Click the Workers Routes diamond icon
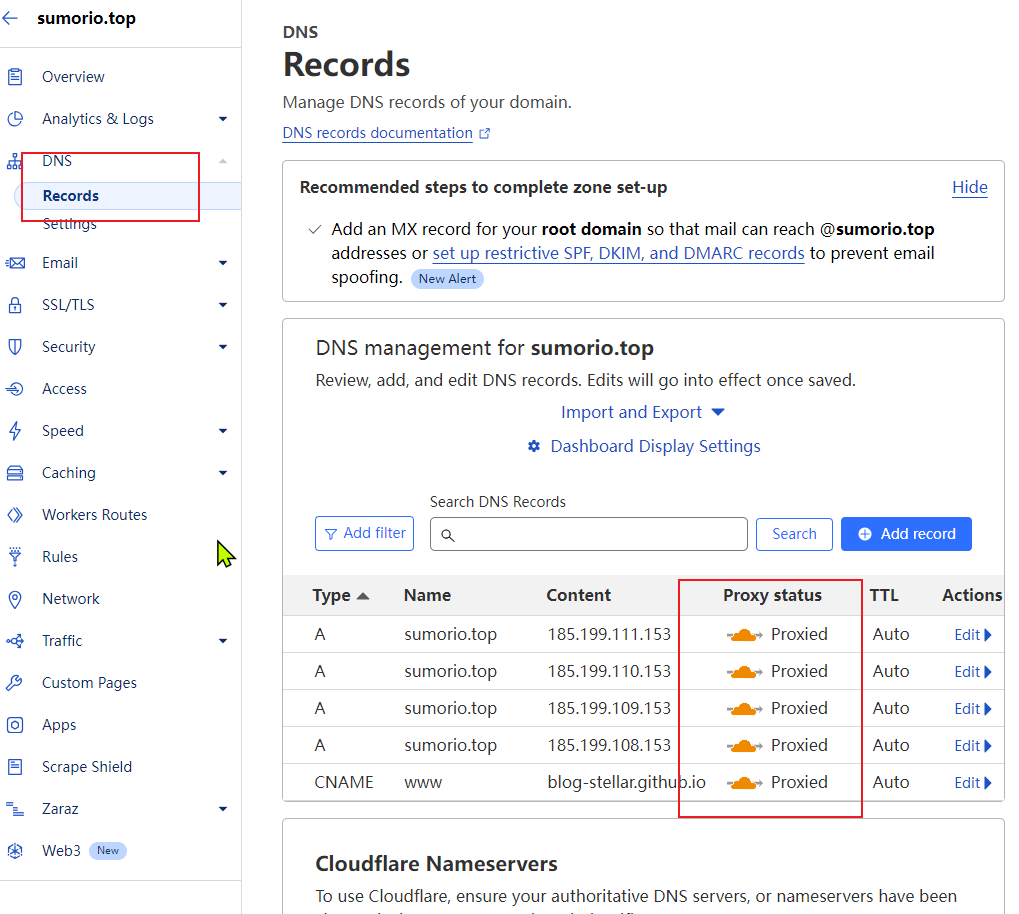The height and width of the screenshot is (914, 1019). coord(15,515)
